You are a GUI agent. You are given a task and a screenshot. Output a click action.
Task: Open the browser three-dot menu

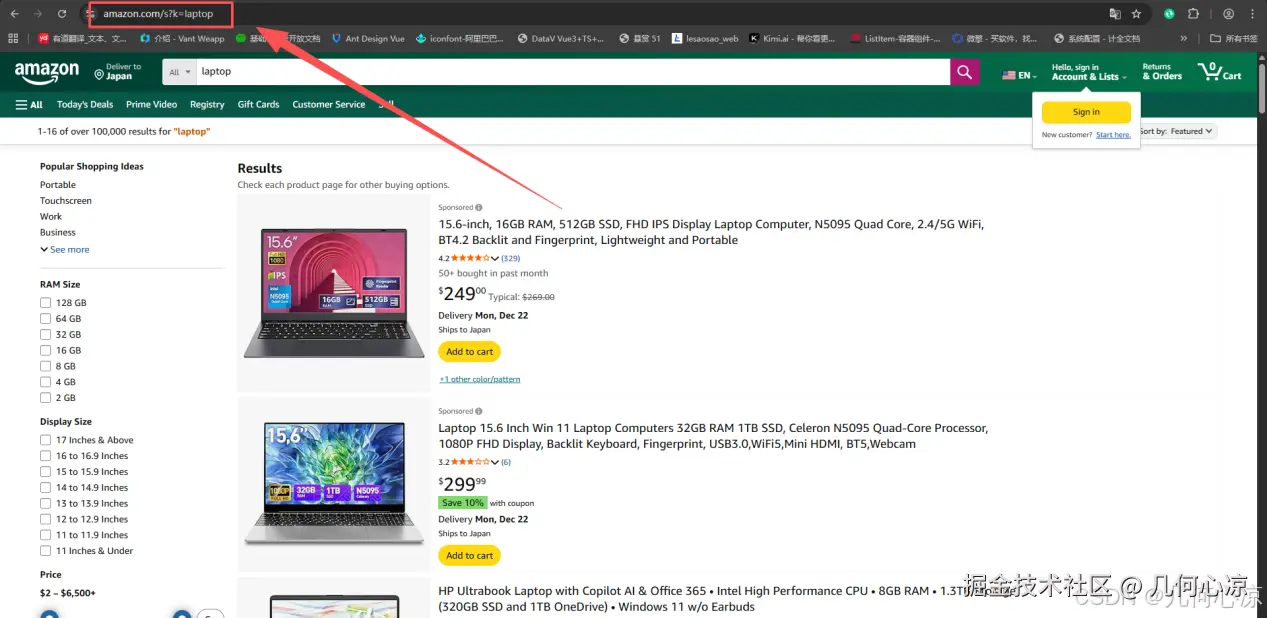click(x=1253, y=14)
